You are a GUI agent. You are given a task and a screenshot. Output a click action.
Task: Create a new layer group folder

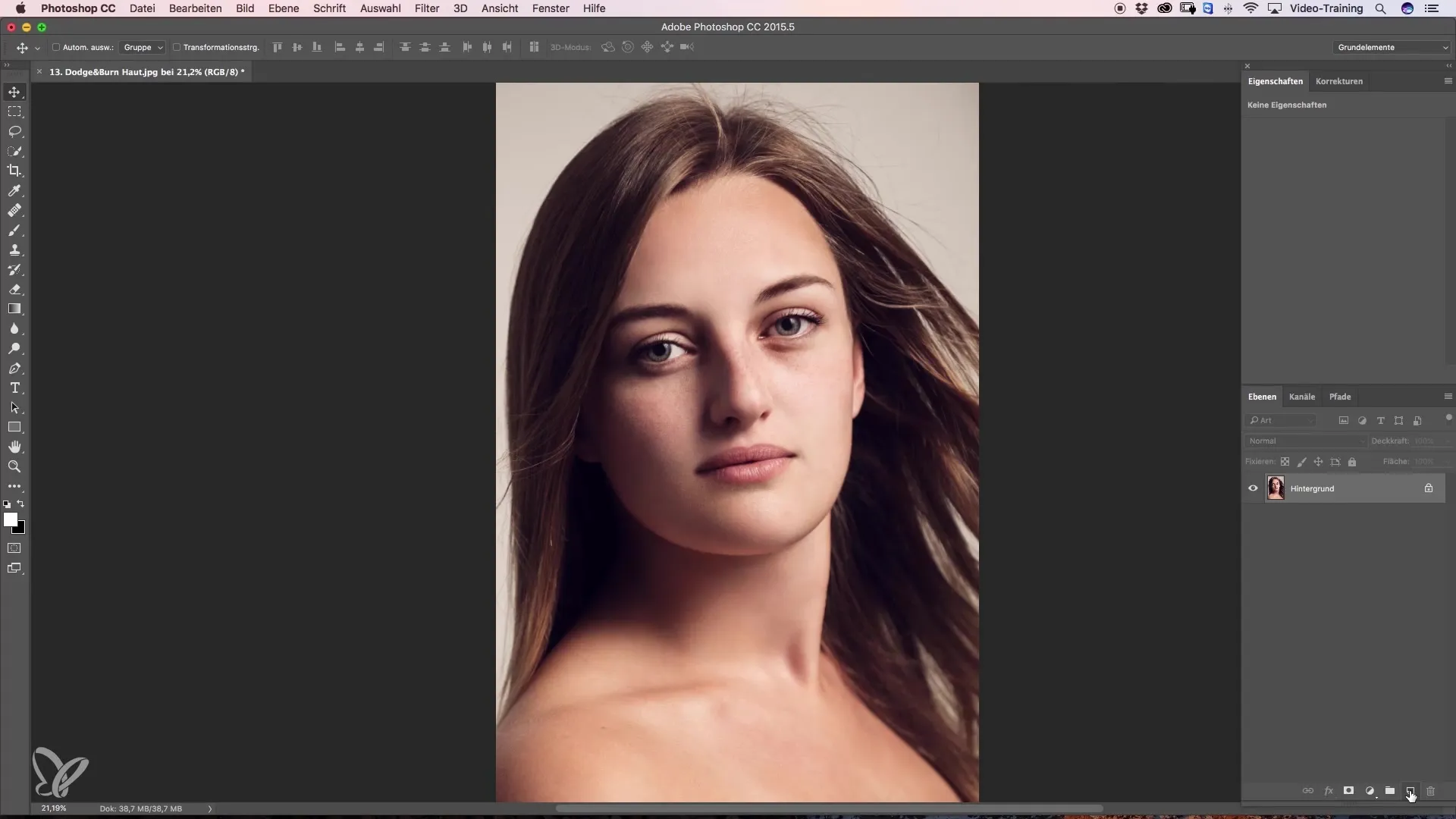[1390, 790]
